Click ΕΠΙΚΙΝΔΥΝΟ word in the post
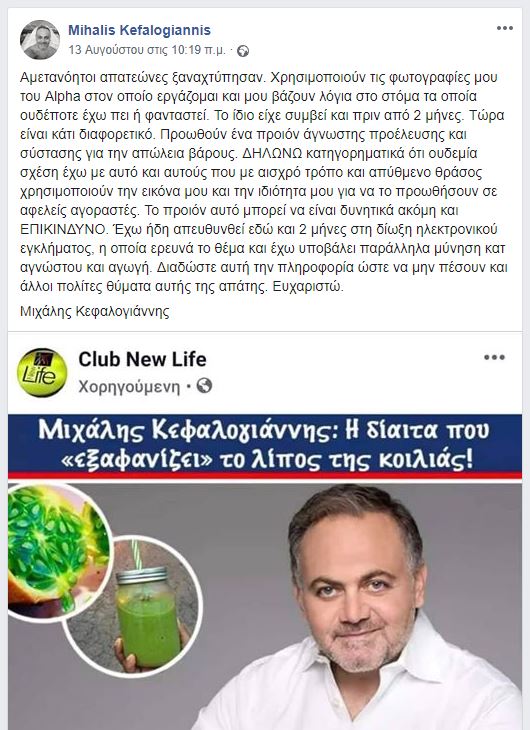 tap(64, 230)
